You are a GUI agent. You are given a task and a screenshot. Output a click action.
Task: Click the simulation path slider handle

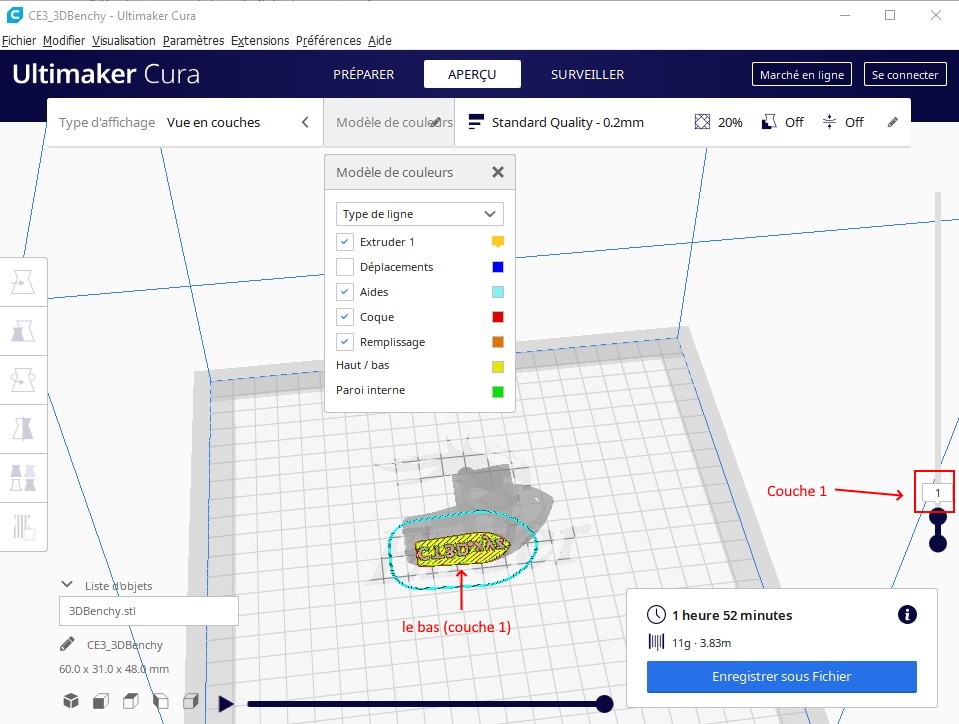604,704
